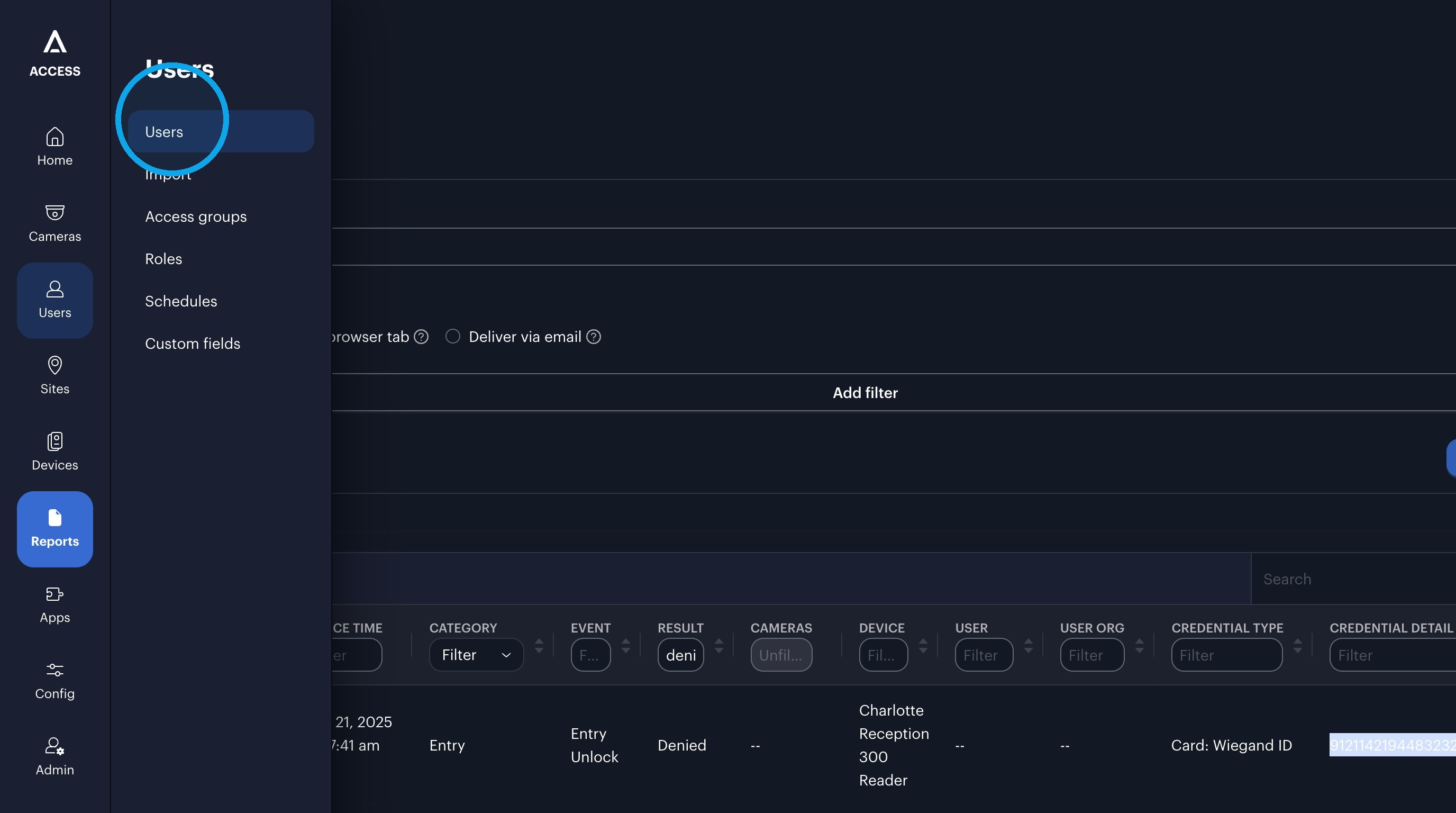Open the Devices section
The image size is (1456, 813).
point(55,451)
